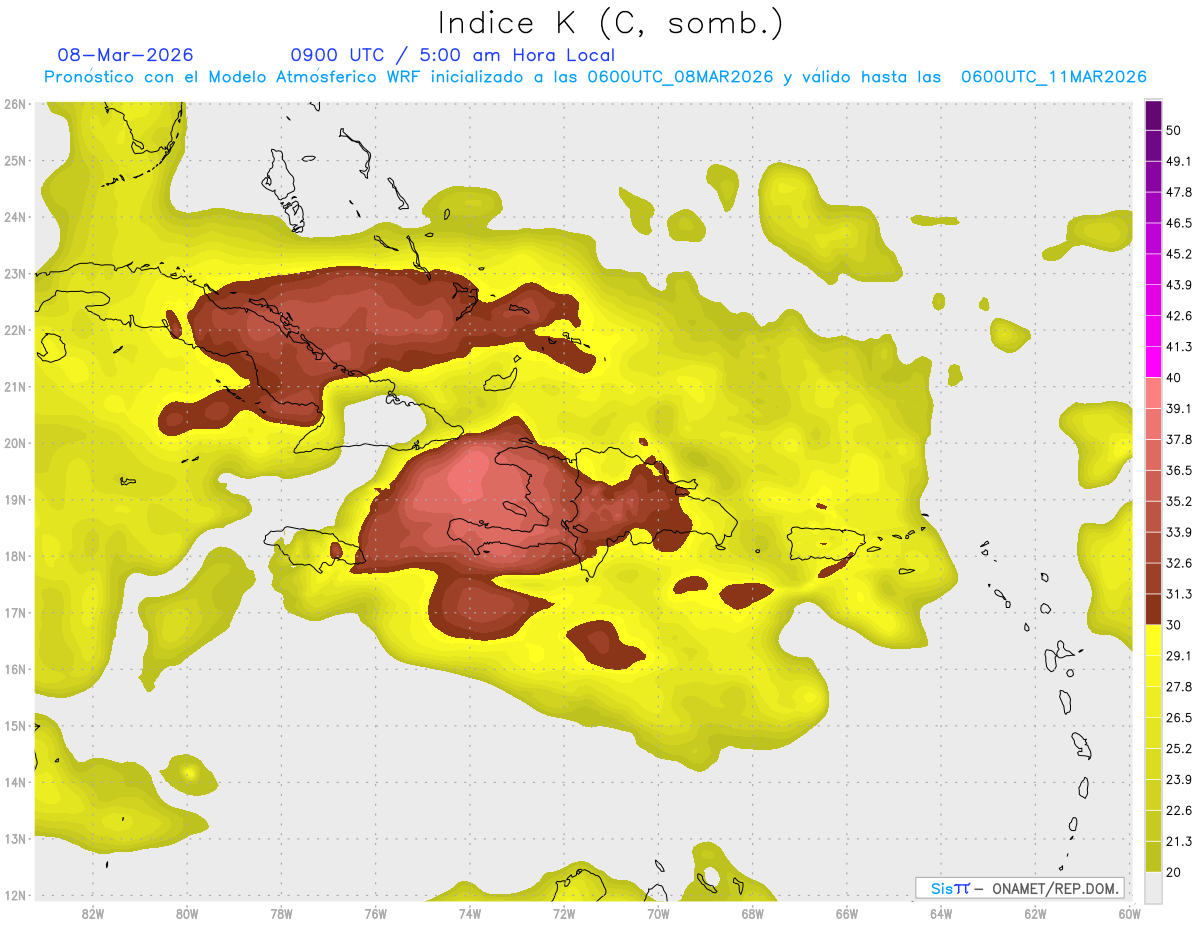Click the colorbar value "26.5"
Viewport: 1200px width, 927px height.
click(x=1179, y=718)
